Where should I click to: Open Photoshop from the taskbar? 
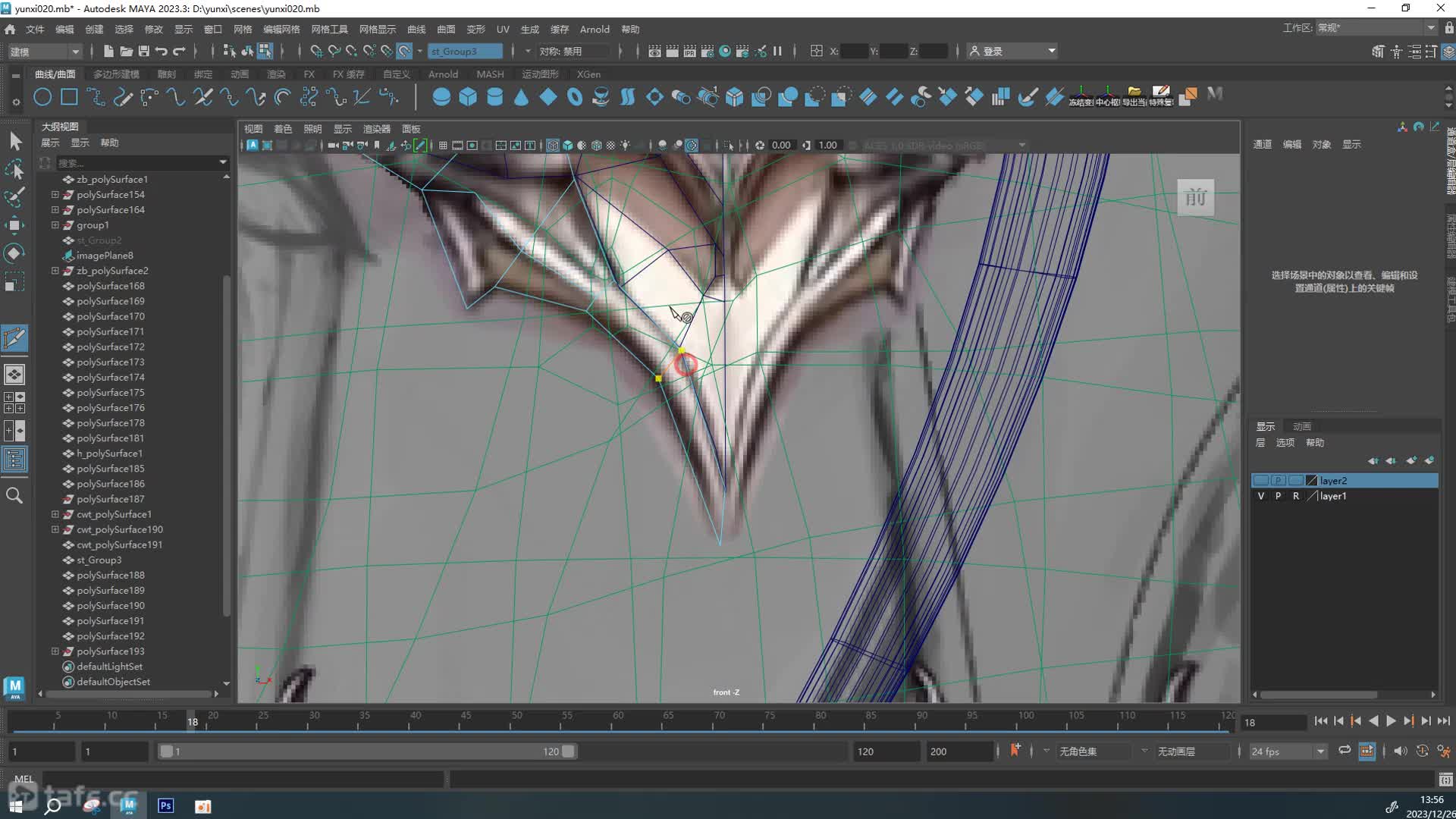[165, 805]
